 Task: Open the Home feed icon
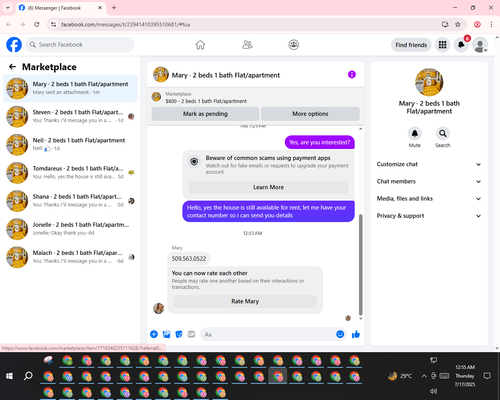[200, 45]
